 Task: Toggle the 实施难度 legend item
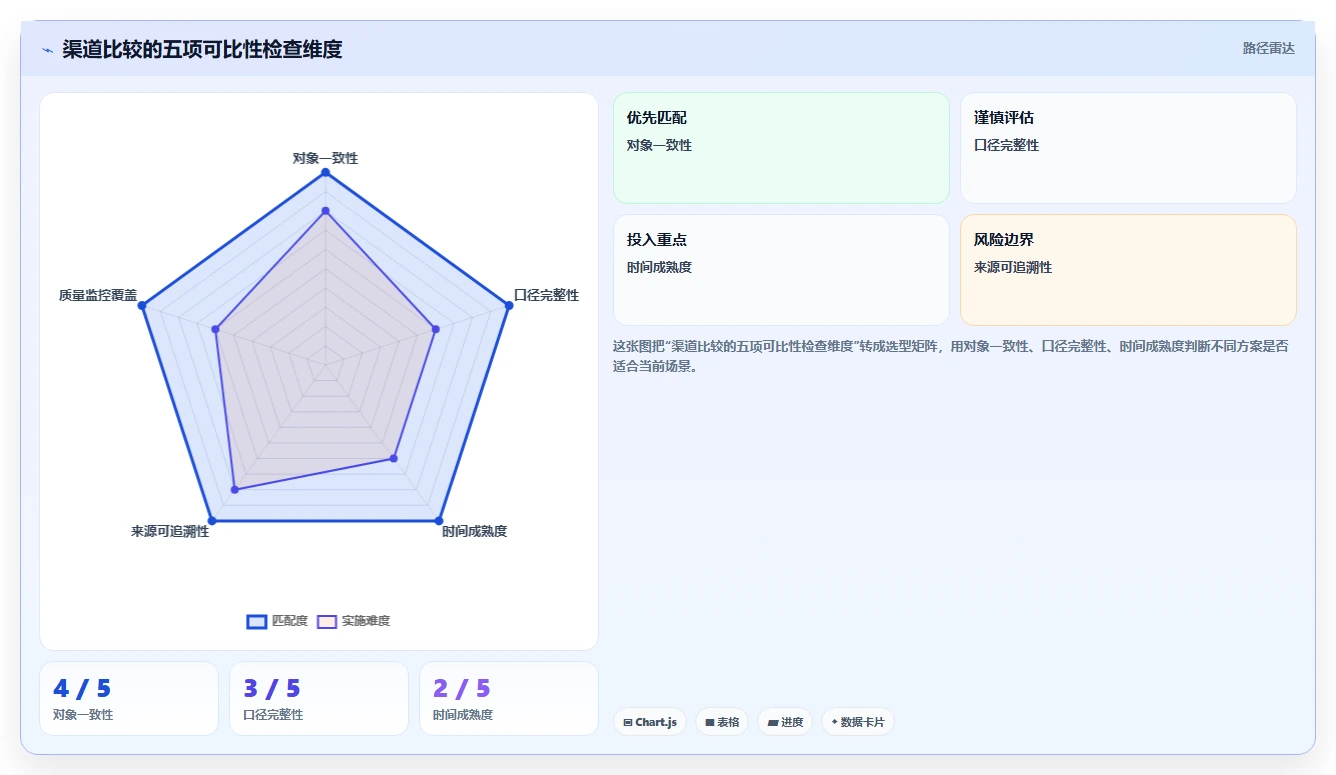(354, 621)
